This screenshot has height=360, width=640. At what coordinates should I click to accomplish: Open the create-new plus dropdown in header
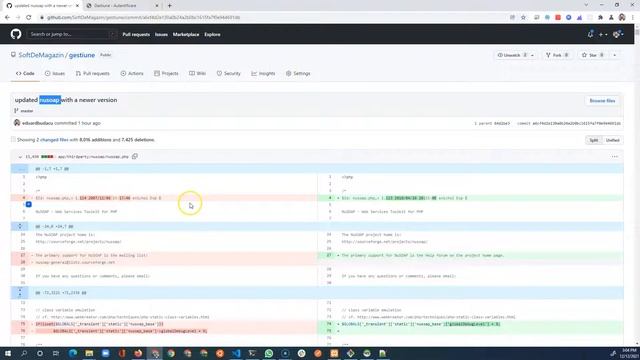(x=603, y=35)
